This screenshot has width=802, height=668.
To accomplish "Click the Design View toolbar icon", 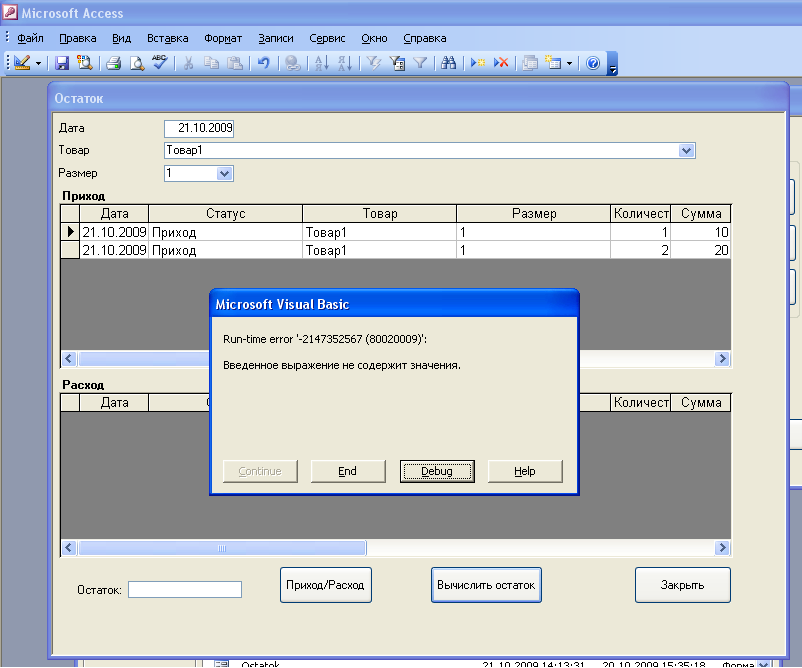I will coord(22,63).
